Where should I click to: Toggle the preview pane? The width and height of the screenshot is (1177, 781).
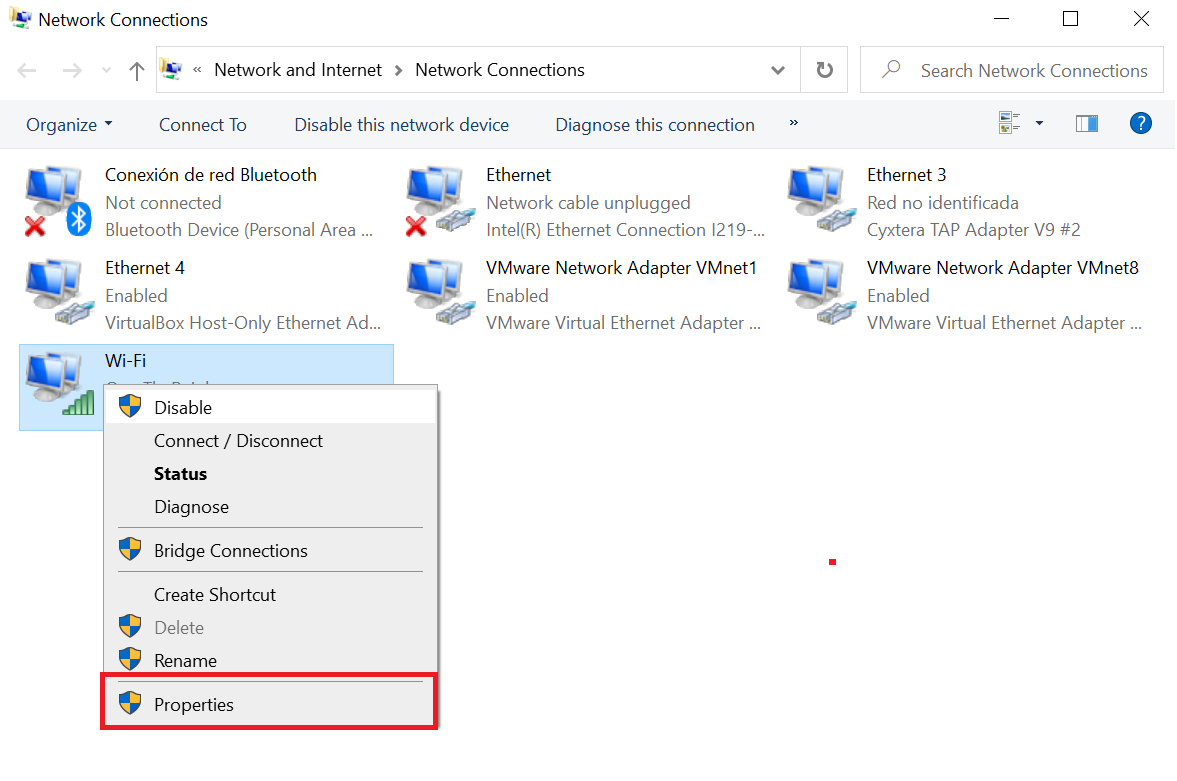[x=1086, y=121]
